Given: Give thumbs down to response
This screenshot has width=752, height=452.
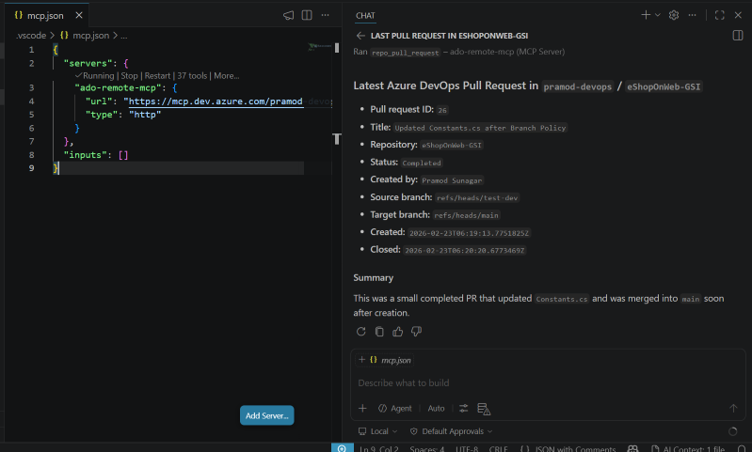Looking at the screenshot, I should coord(416,332).
